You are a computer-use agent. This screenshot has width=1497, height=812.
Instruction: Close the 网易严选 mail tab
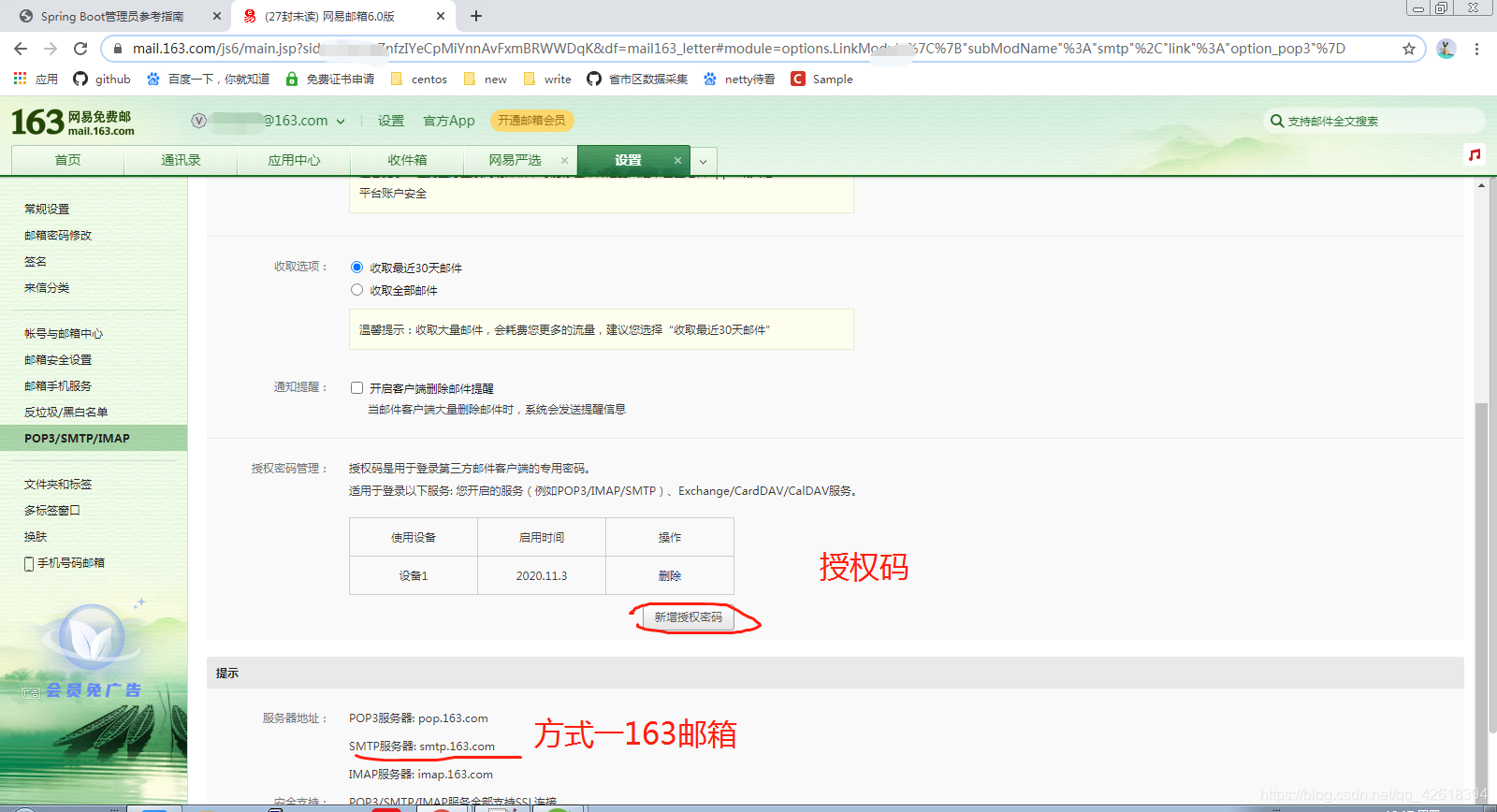(x=564, y=160)
